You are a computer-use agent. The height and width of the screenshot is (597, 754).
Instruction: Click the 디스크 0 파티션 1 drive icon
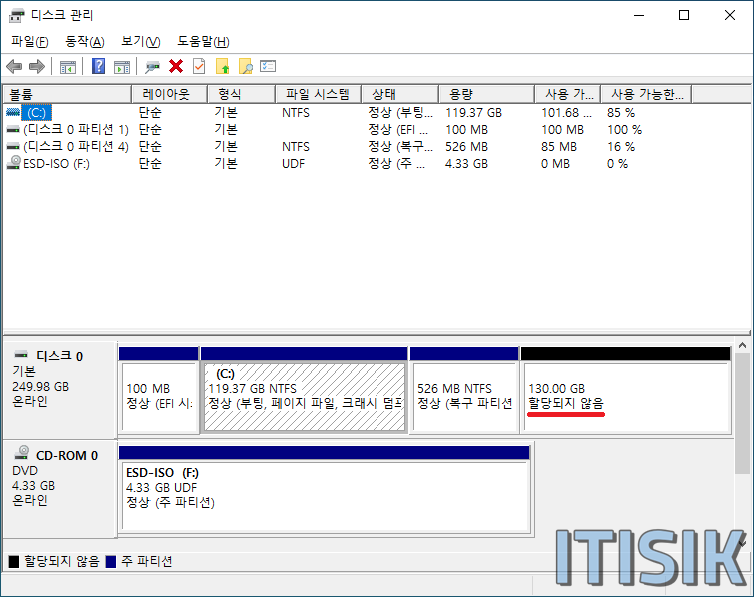pos(13,130)
